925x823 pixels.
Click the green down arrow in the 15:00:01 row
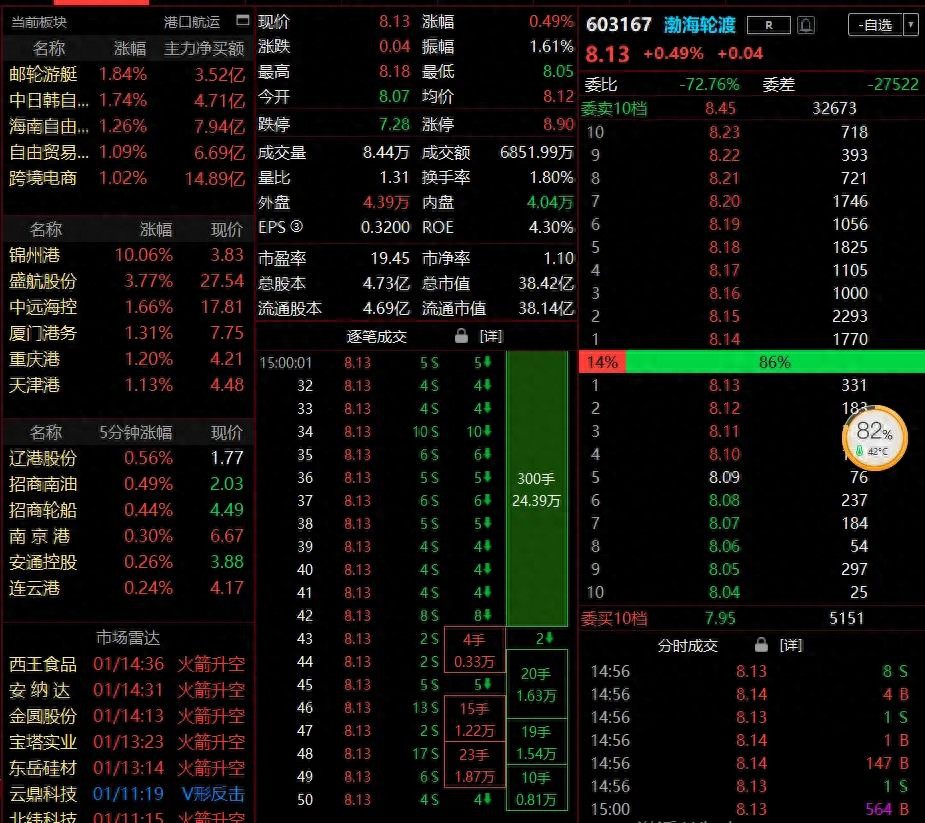coord(487,362)
